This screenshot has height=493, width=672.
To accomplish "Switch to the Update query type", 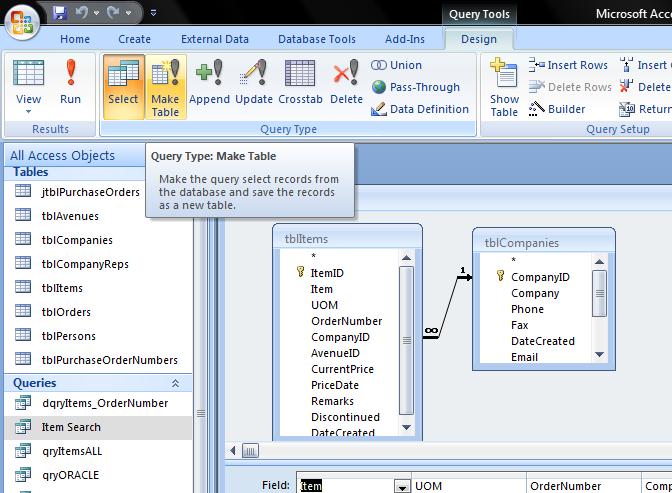I will pyautogui.click(x=254, y=82).
